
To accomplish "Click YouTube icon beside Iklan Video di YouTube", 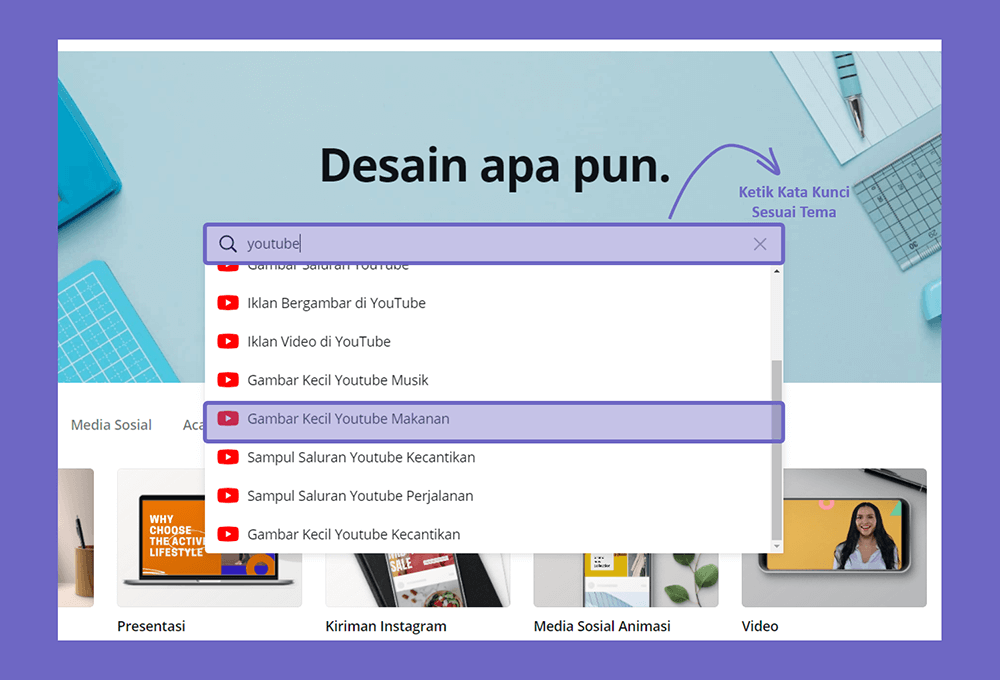I will coord(228,341).
